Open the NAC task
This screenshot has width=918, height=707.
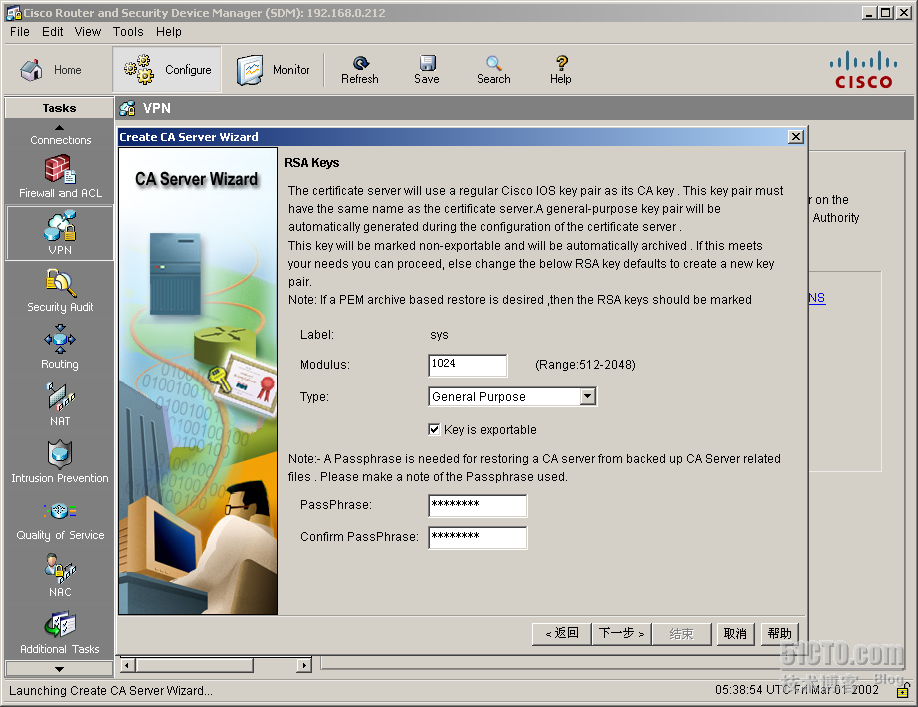coord(60,575)
